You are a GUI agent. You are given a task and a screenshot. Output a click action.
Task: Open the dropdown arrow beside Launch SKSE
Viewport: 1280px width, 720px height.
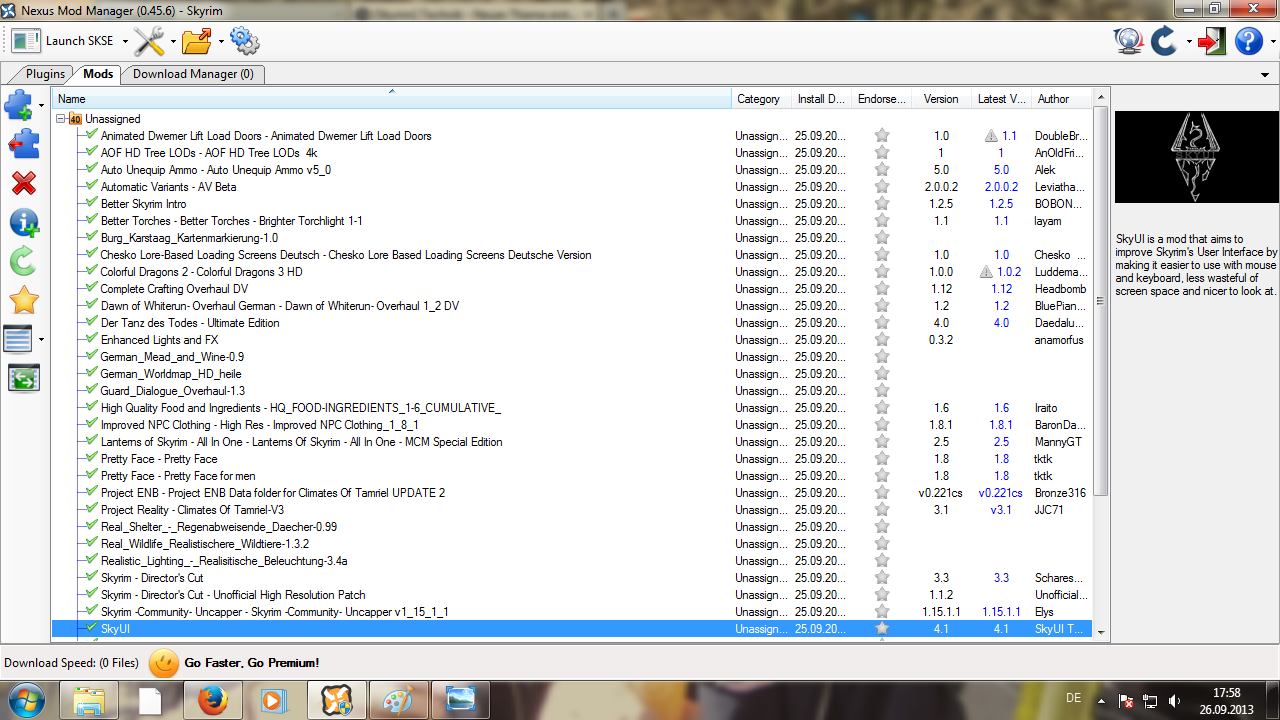pos(125,42)
